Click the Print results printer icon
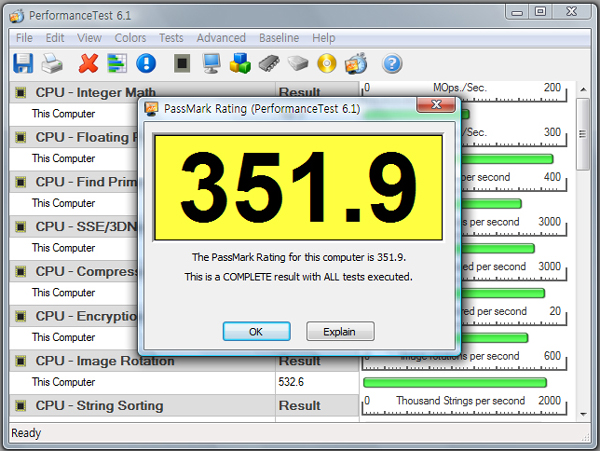The image size is (600, 451). coord(52,63)
